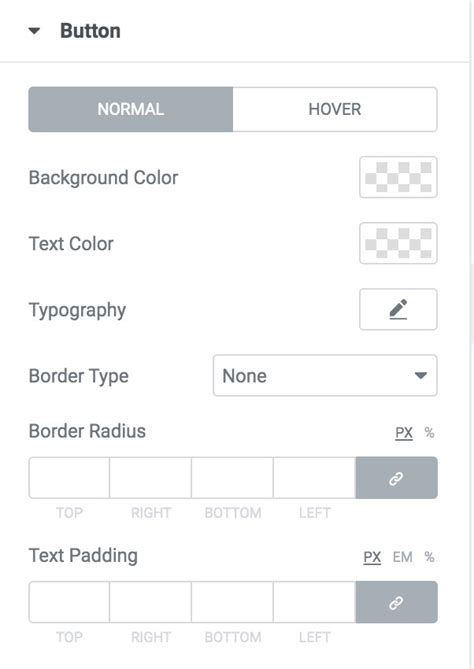The image size is (474, 669).
Task: Choose % unit for Text Padding
Action: pos(429,557)
